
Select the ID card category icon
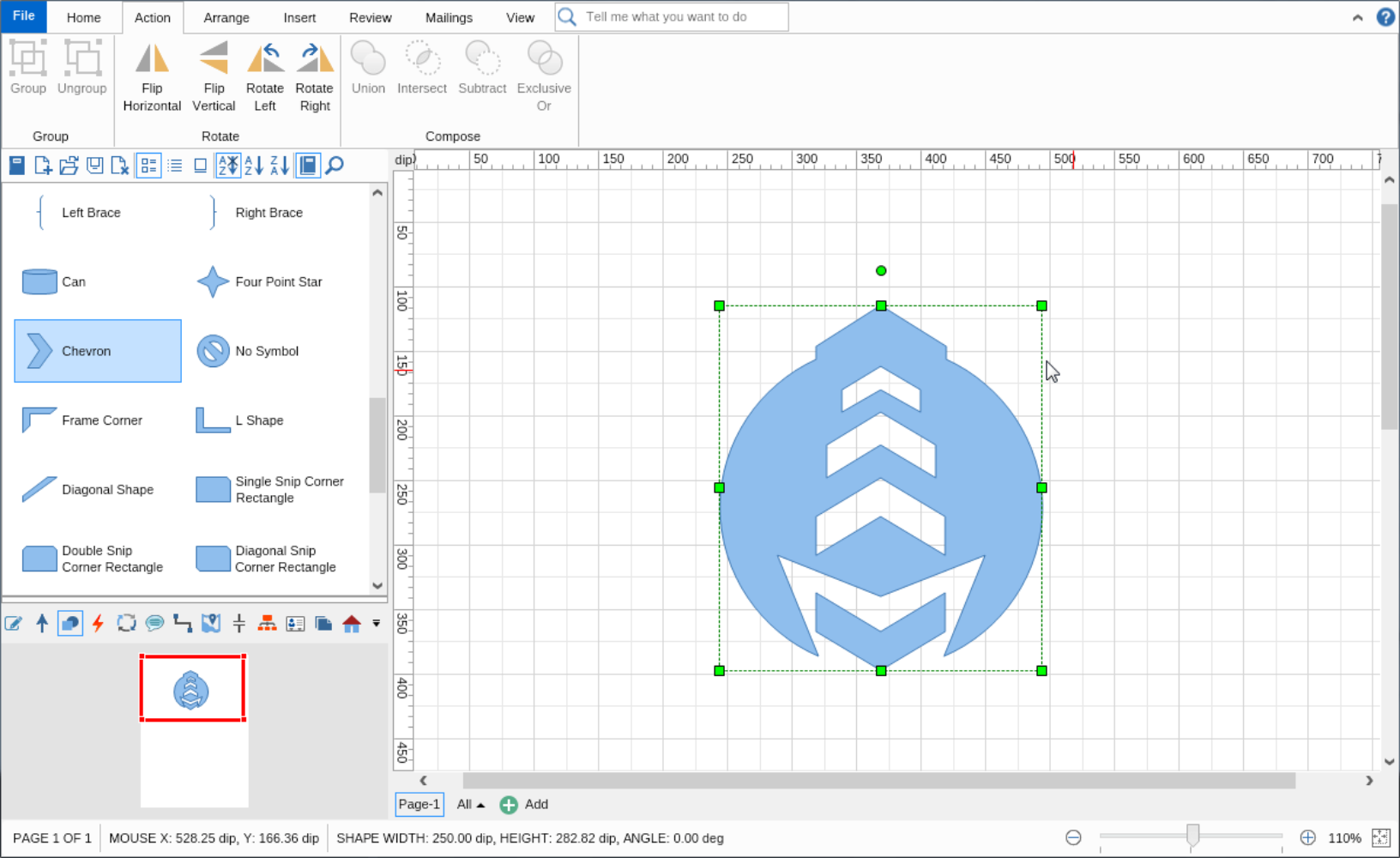point(295,623)
